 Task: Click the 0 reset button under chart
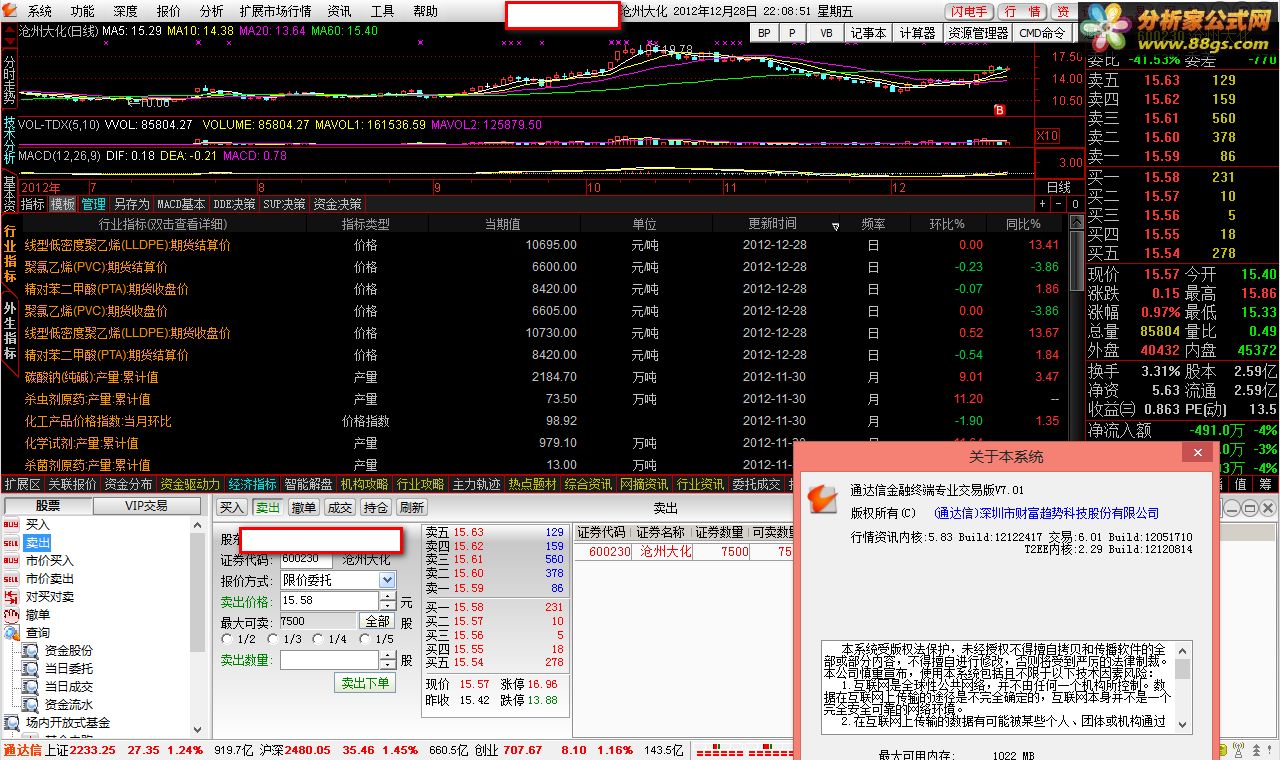(x=1074, y=204)
